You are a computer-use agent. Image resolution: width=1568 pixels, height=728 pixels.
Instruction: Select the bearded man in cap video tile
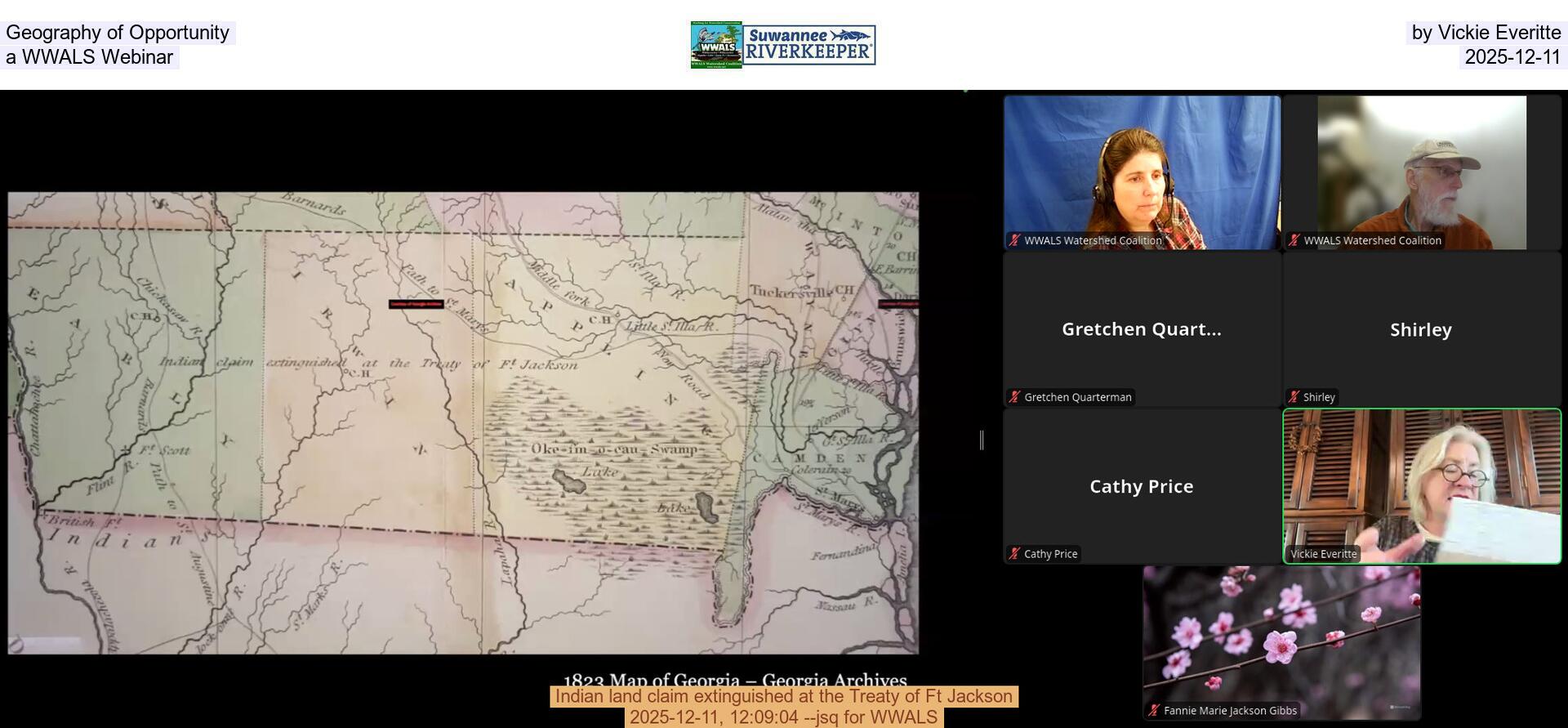[1422, 172]
